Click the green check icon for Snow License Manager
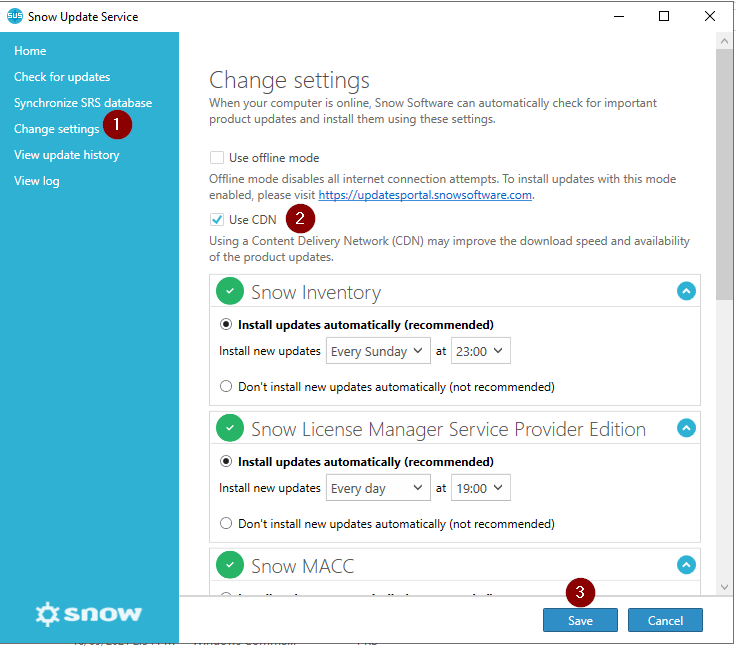The image size is (736, 647). click(230, 428)
